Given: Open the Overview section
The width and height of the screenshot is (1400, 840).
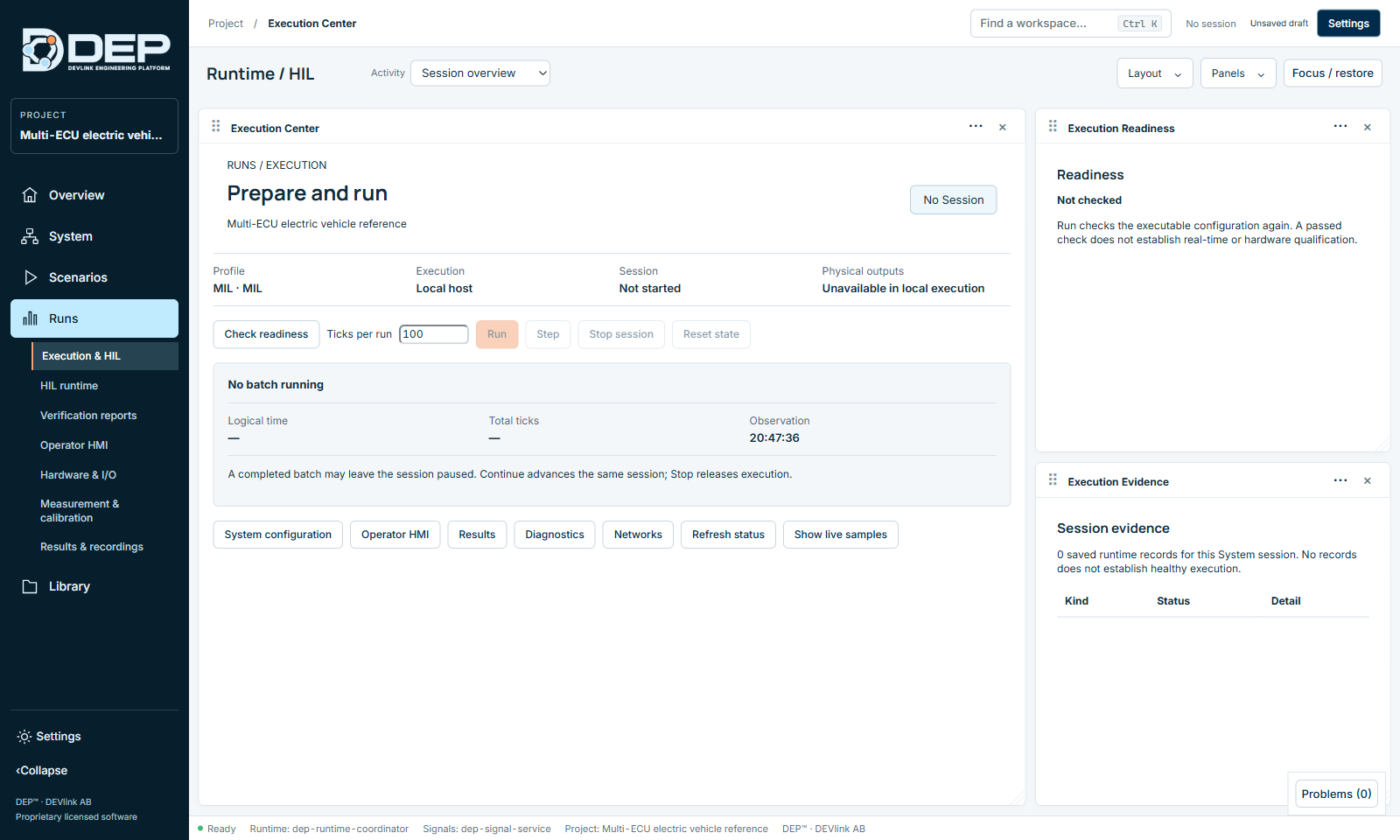Looking at the screenshot, I should pos(94,195).
